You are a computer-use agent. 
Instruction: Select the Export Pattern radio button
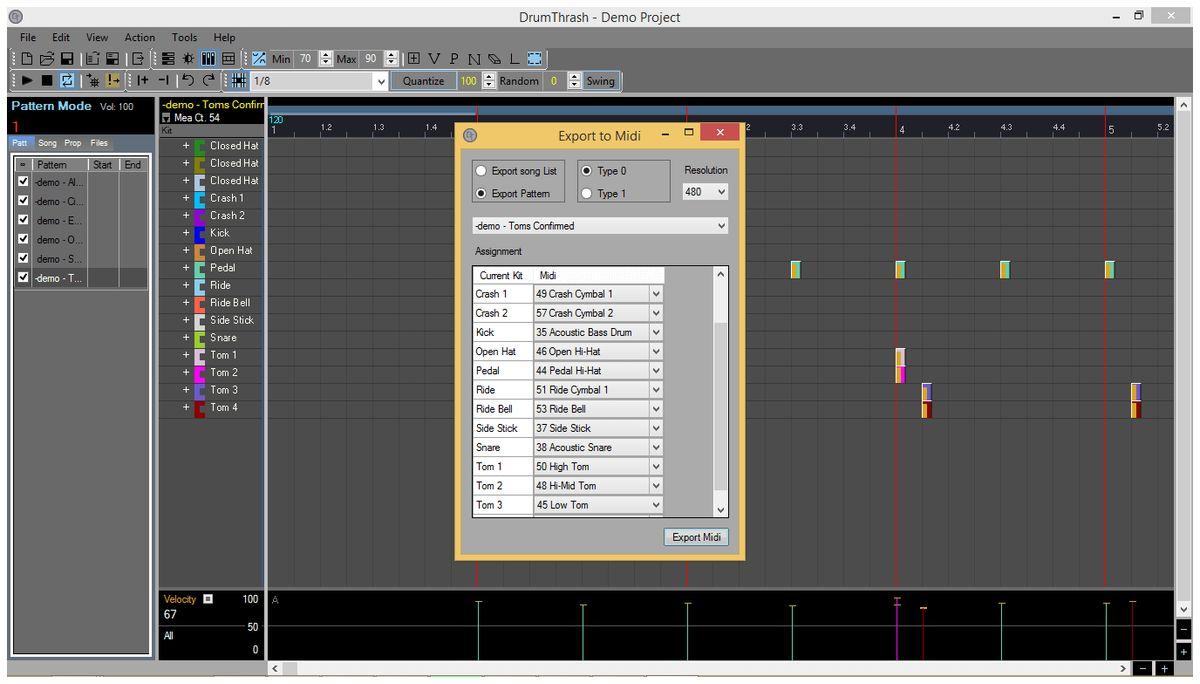[x=481, y=194]
